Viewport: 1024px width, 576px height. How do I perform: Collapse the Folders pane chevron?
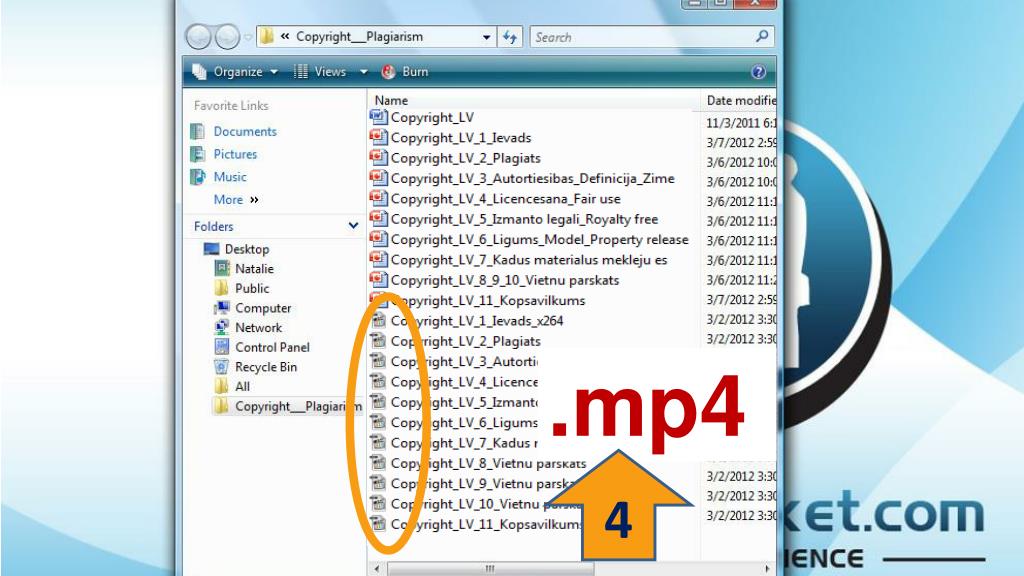tap(353, 226)
